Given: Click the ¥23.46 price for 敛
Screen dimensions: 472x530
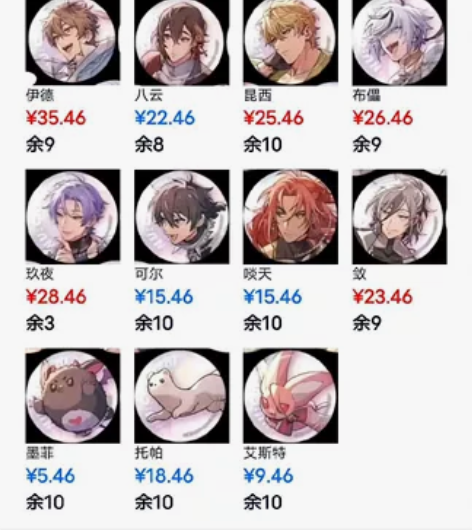Looking at the screenshot, I should coord(382,297).
